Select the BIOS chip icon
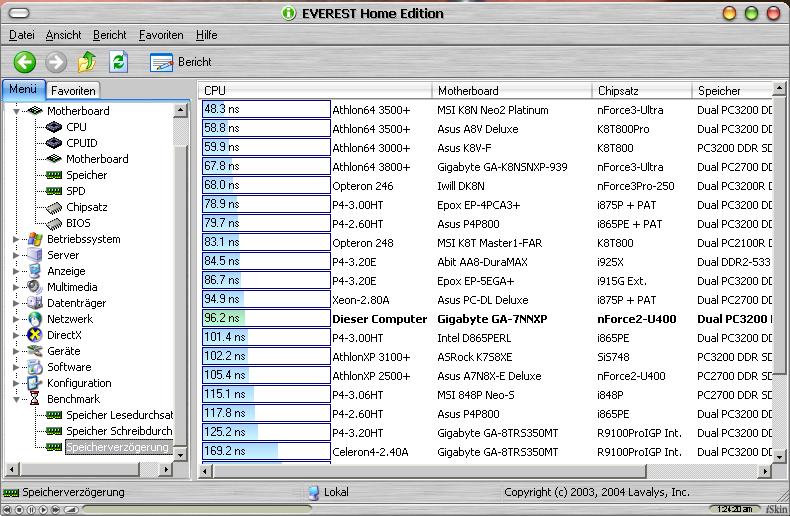Viewport: 790px width, 516px height. (54, 223)
